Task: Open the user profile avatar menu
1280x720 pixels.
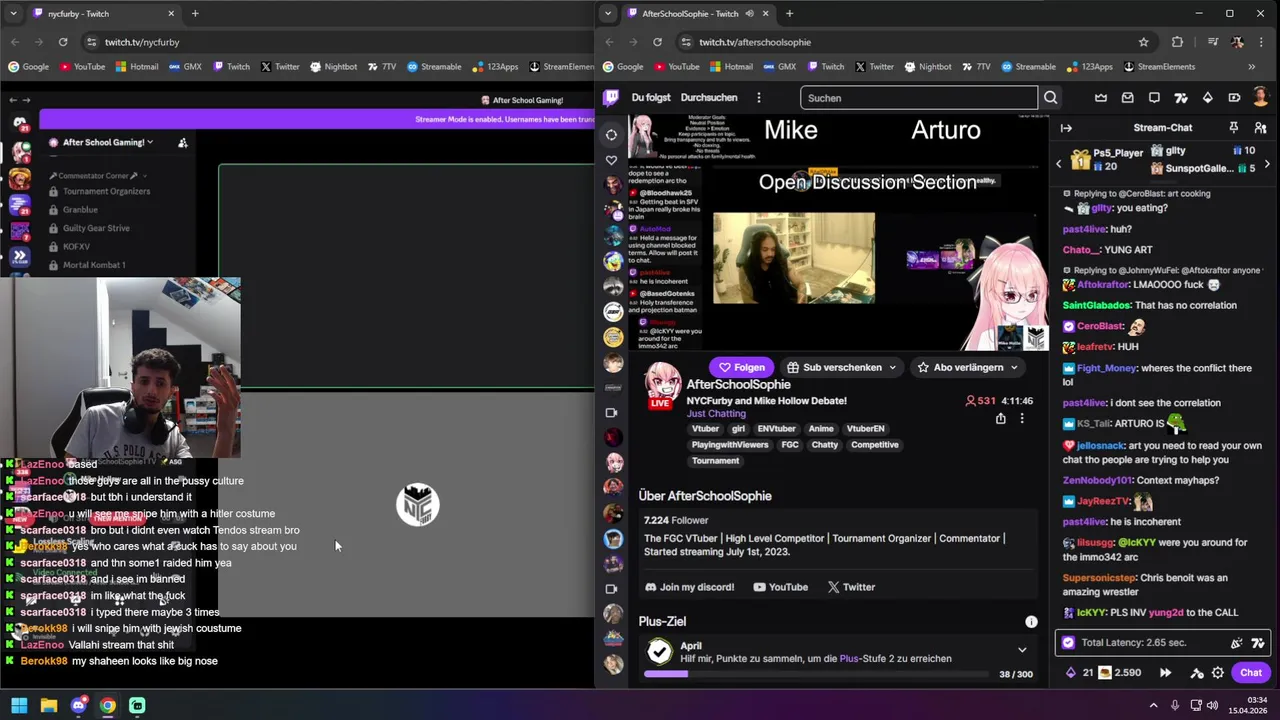Action: pyautogui.click(x=1260, y=97)
